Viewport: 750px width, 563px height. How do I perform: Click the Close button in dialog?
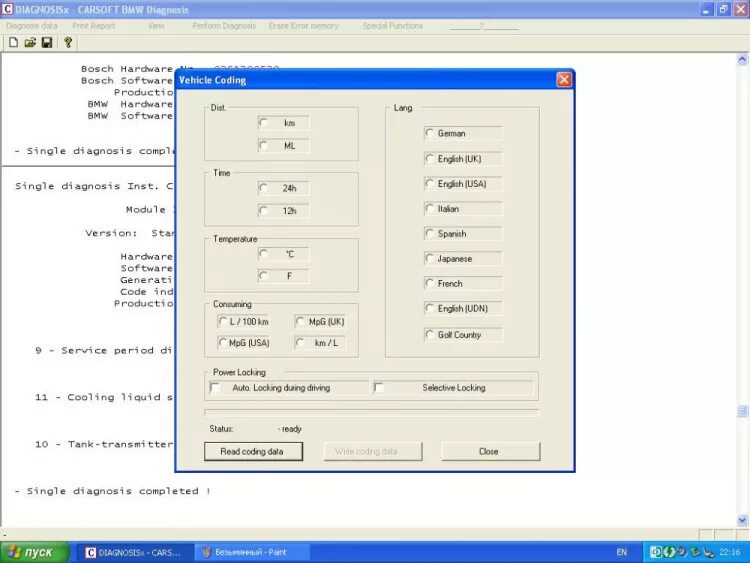point(491,451)
